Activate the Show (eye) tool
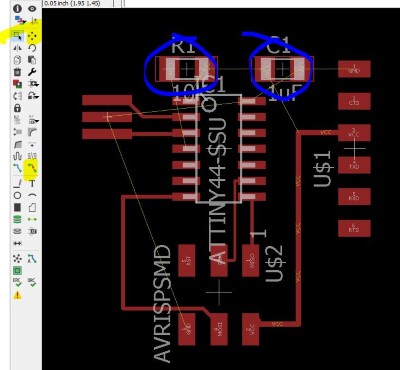This screenshot has width=400, height=370. tap(32, 9)
